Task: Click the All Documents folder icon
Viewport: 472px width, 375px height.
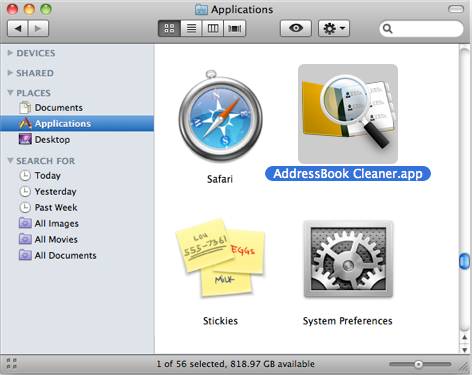Action: coord(25,255)
